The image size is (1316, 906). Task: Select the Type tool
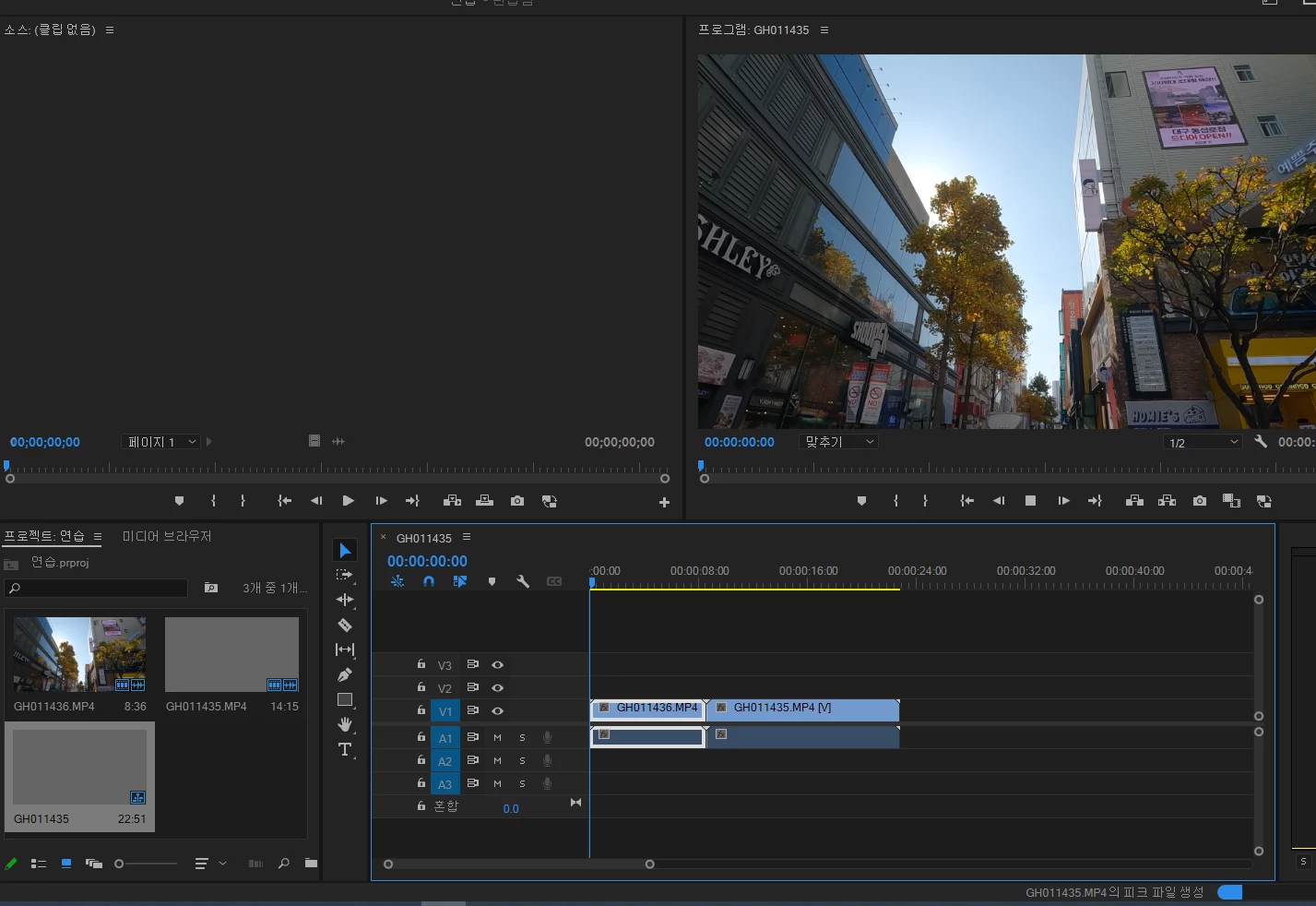click(345, 749)
